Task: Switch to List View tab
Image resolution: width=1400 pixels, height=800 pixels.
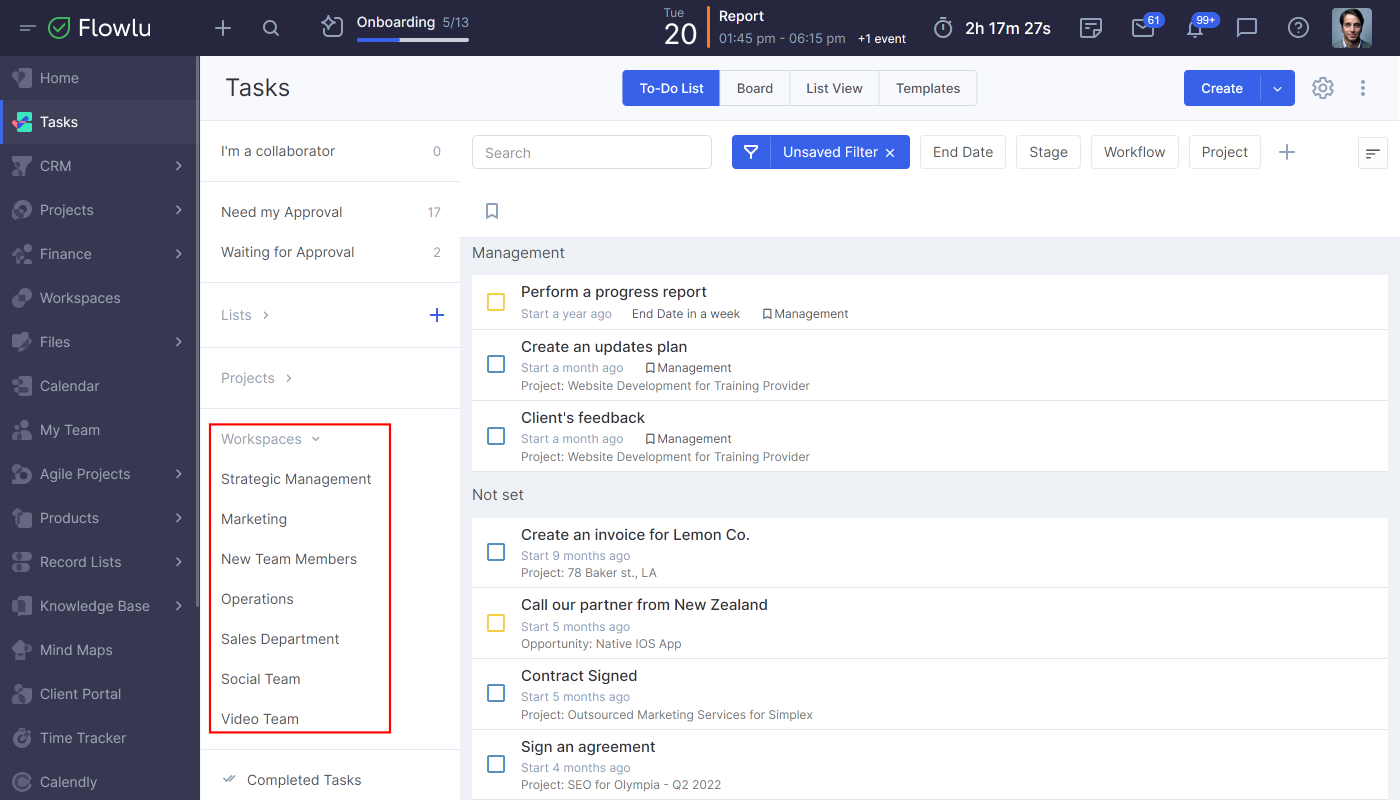Action: click(834, 88)
